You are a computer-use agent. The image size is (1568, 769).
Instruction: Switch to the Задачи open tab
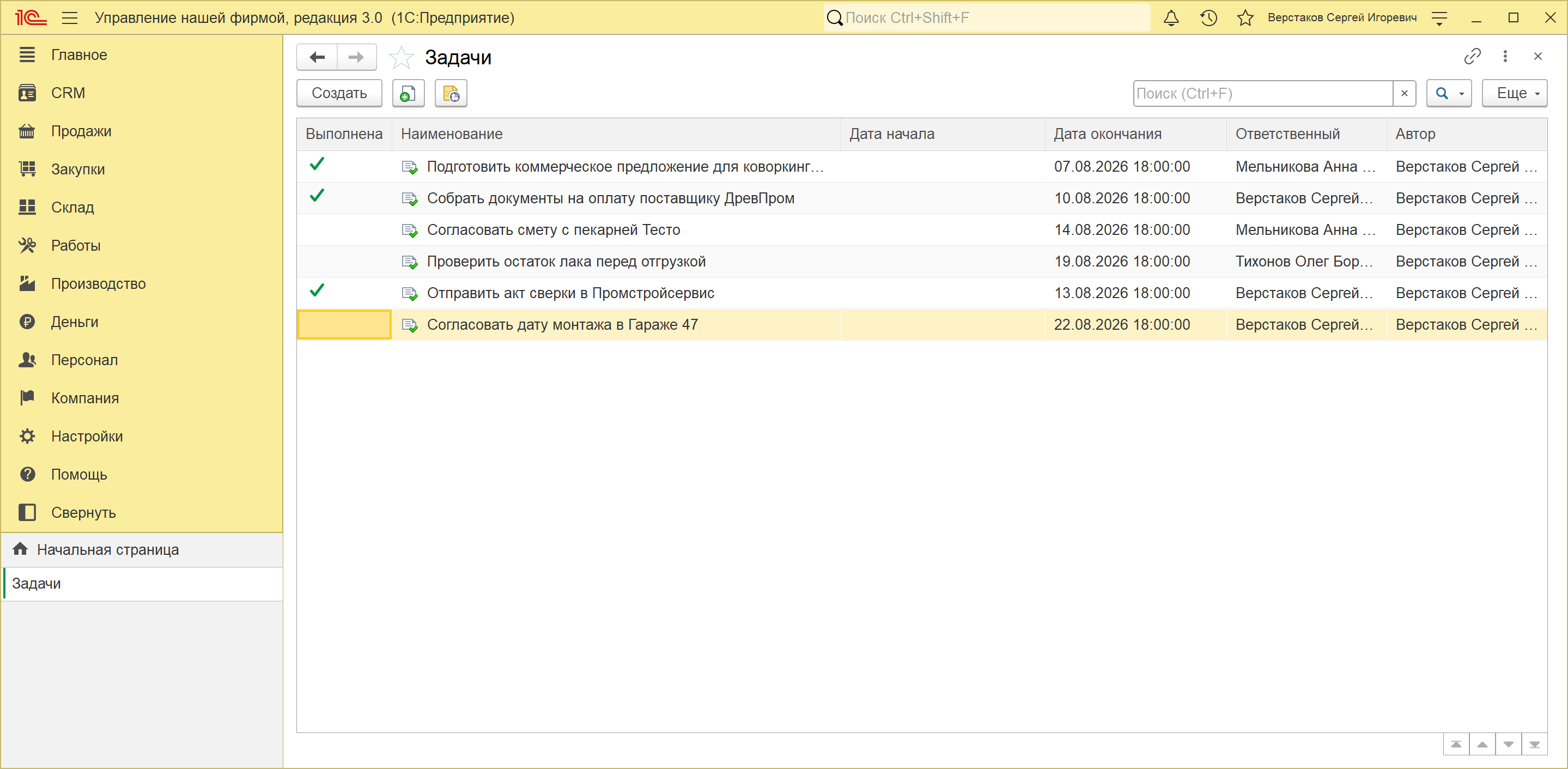point(142,584)
